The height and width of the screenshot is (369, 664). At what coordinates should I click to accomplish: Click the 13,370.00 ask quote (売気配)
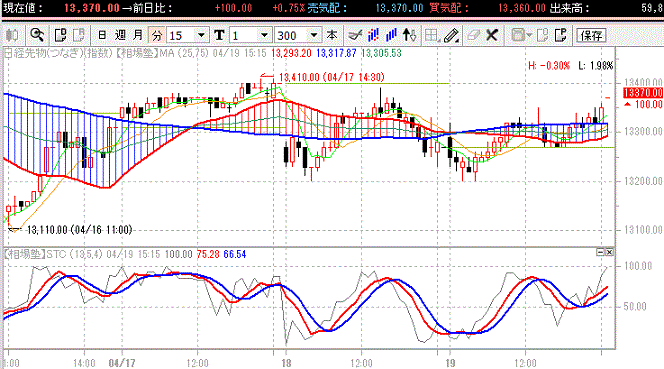[x=399, y=8]
